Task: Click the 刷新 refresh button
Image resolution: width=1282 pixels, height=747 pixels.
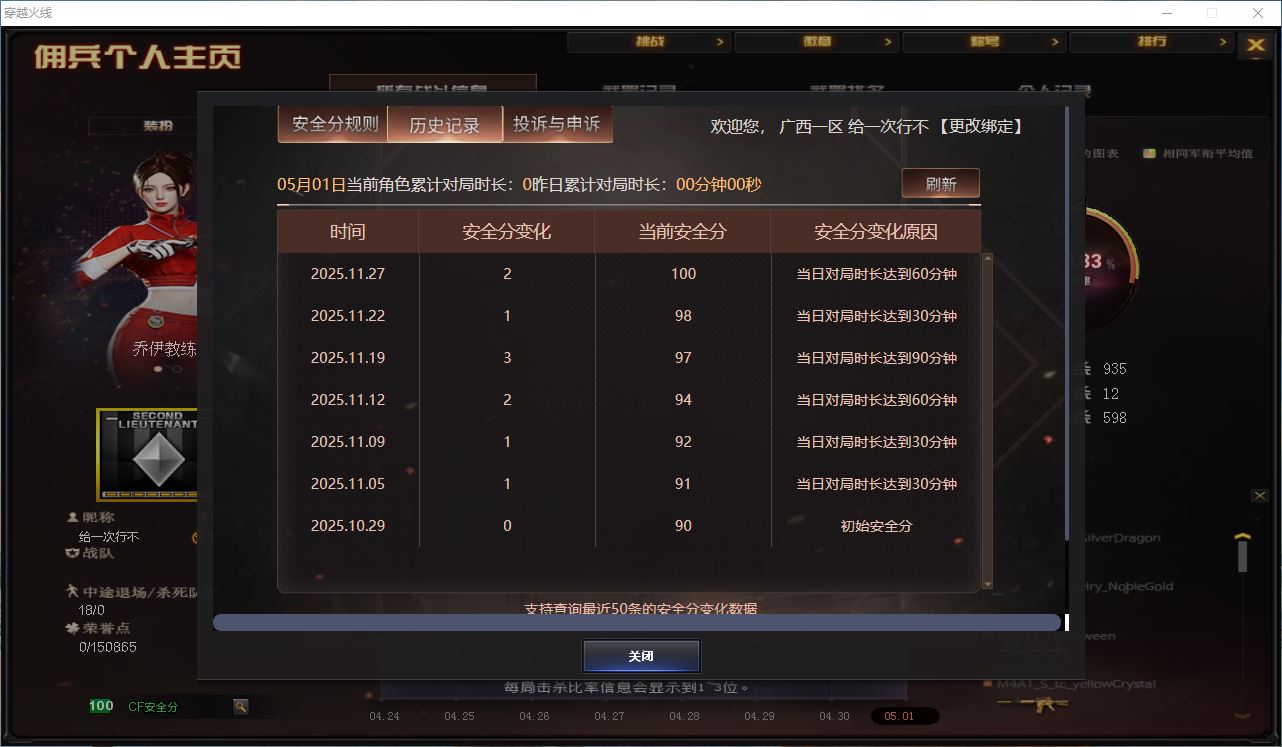Action: [x=940, y=184]
